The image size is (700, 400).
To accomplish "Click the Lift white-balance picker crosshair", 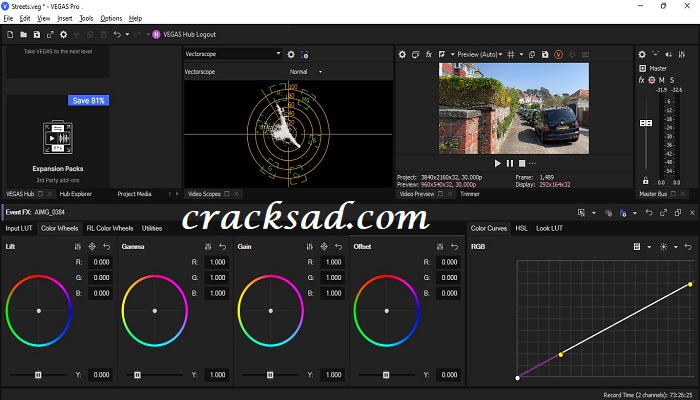I will pos(92,246).
